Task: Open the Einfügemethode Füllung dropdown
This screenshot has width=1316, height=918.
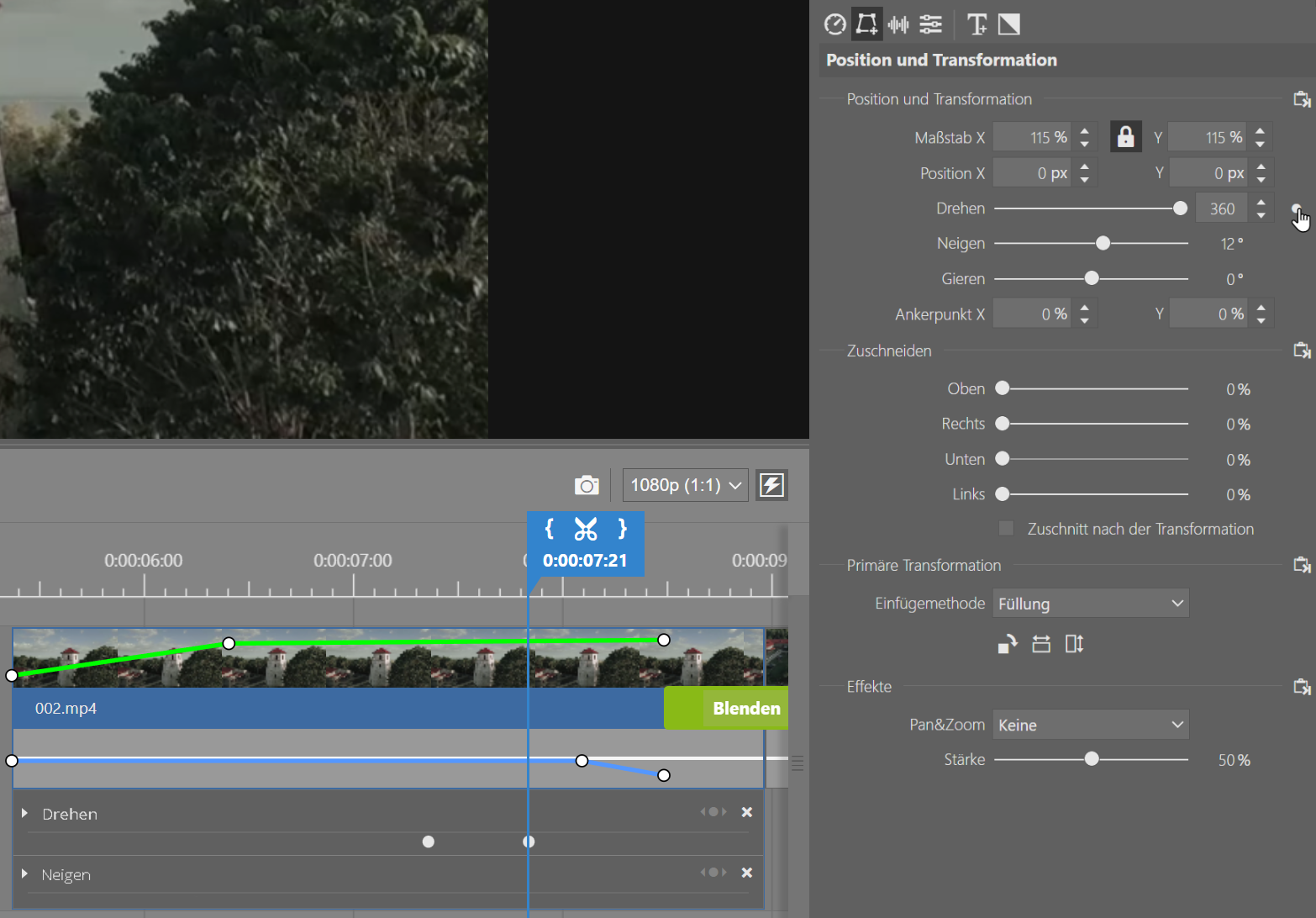Action: [1091, 604]
